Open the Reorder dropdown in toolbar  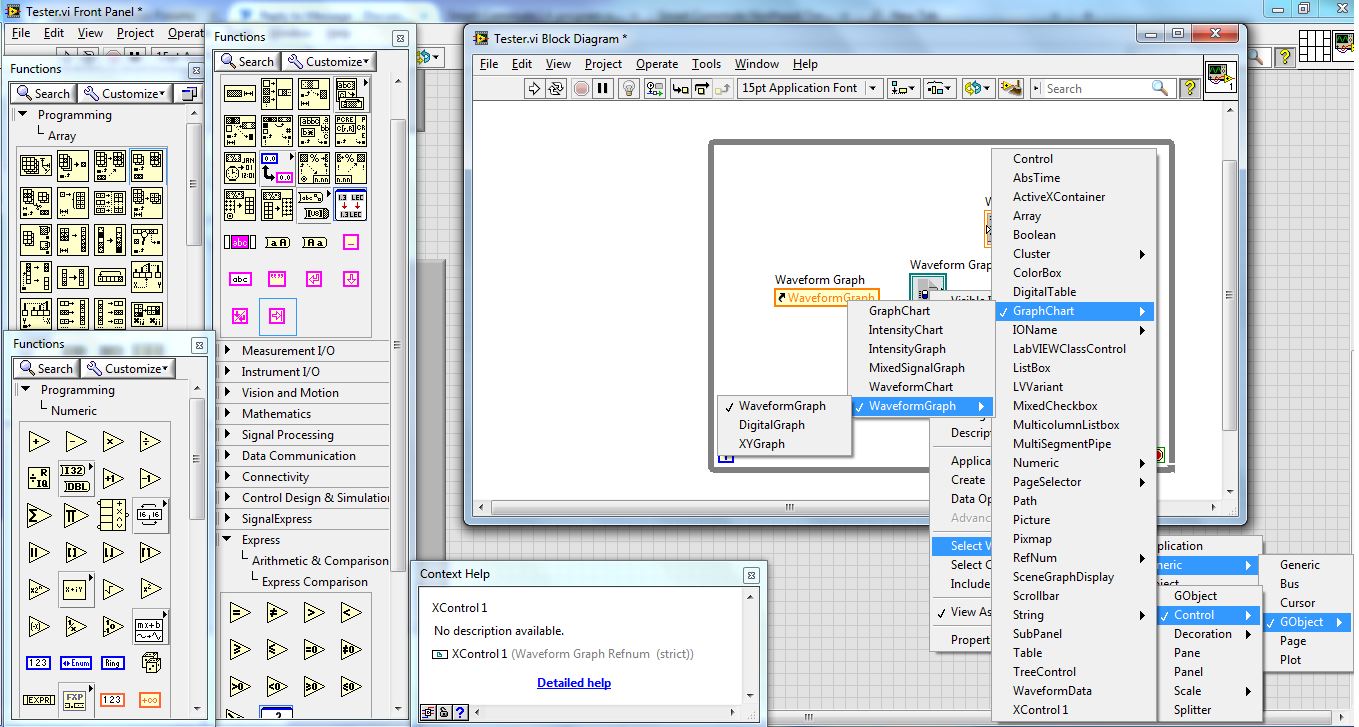(x=978, y=88)
